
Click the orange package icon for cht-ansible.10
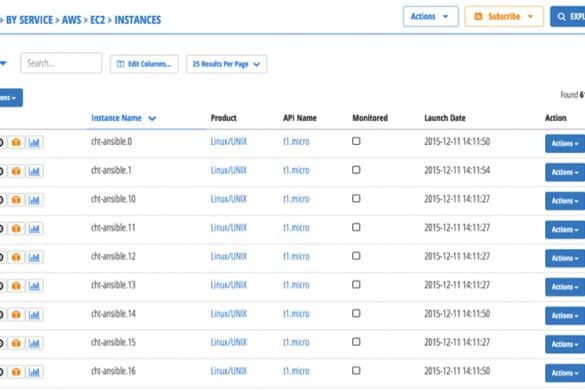tap(16, 200)
